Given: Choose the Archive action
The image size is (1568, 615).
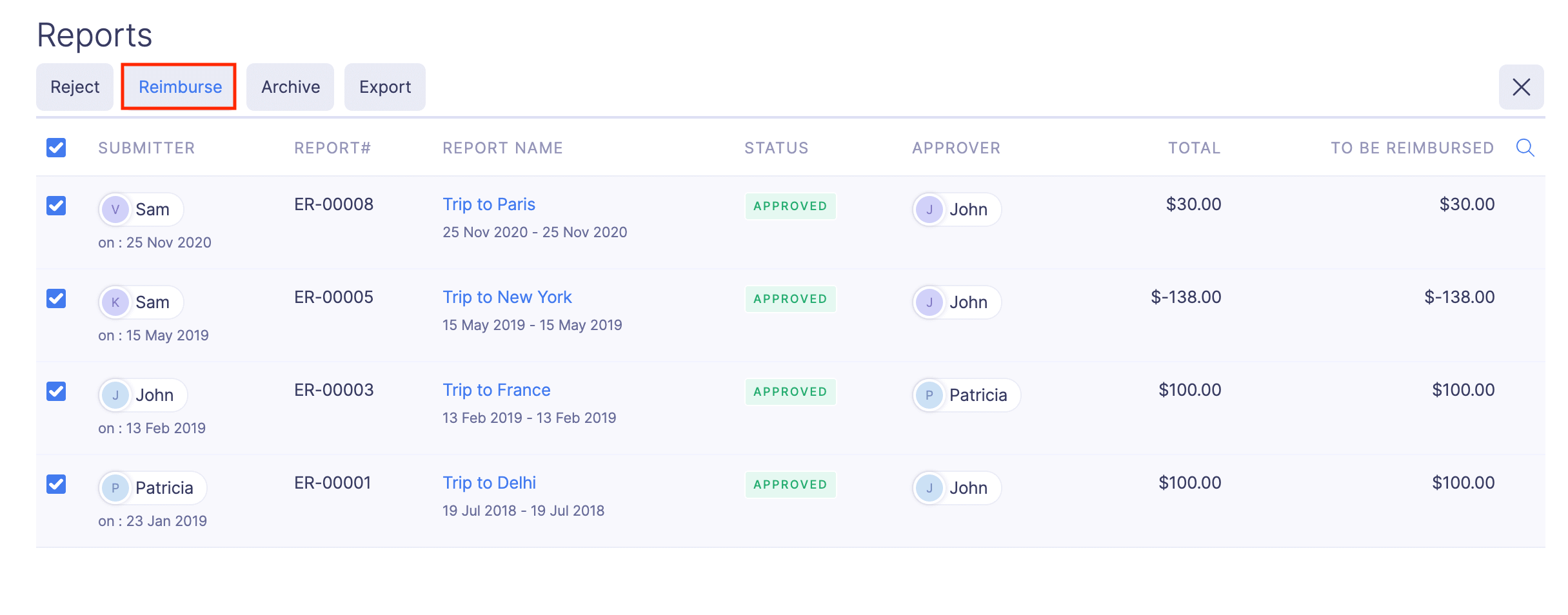Looking at the screenshot, I should coord(290,86).
